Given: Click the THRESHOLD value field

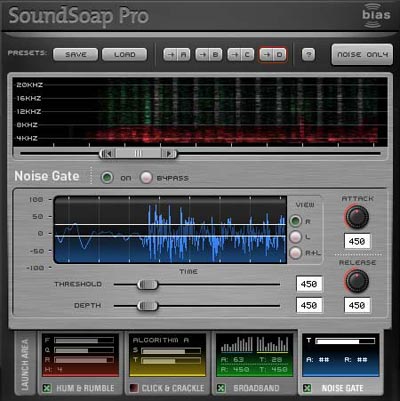Looking at the screenshot, I should pyautogui.click(x=309, y=284).
